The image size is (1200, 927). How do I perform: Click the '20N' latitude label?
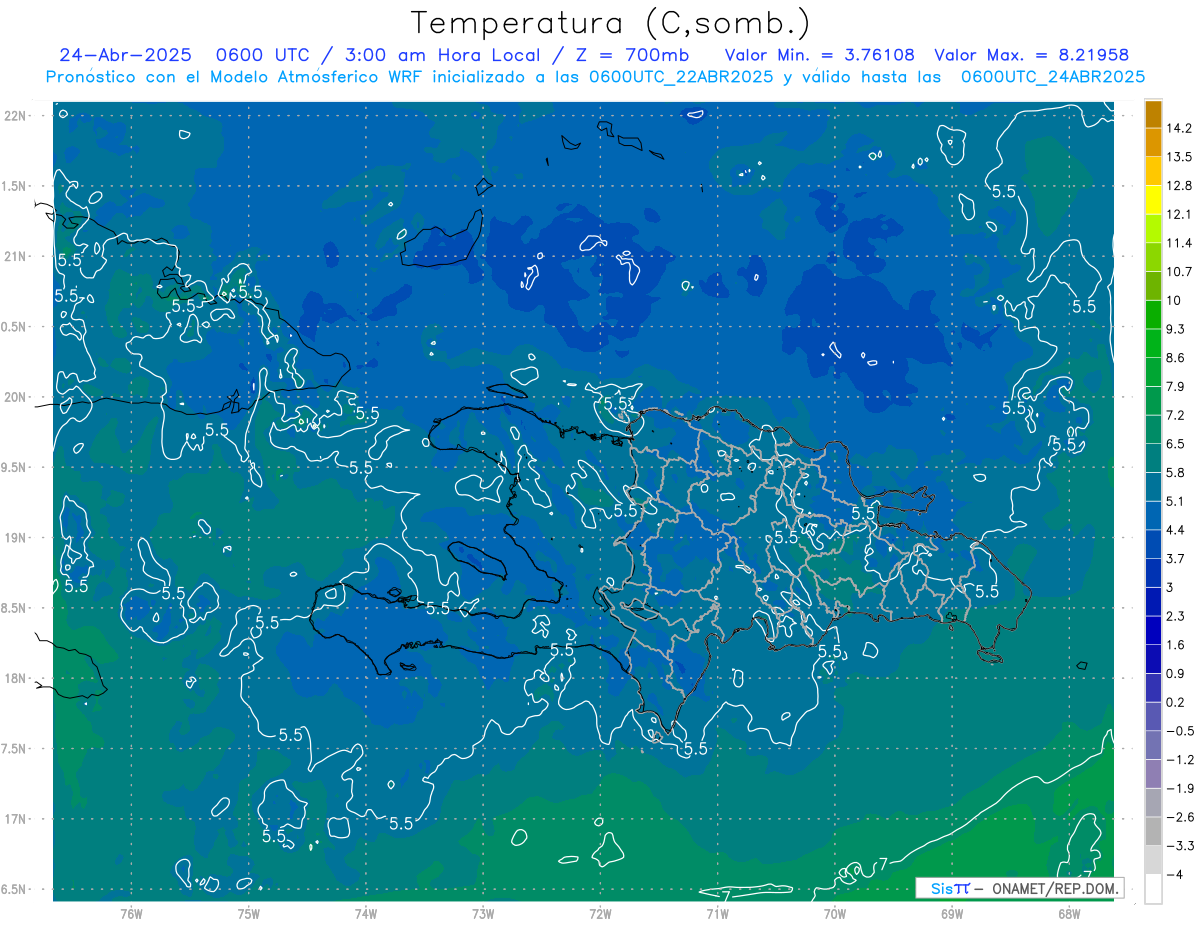[15, 397]
